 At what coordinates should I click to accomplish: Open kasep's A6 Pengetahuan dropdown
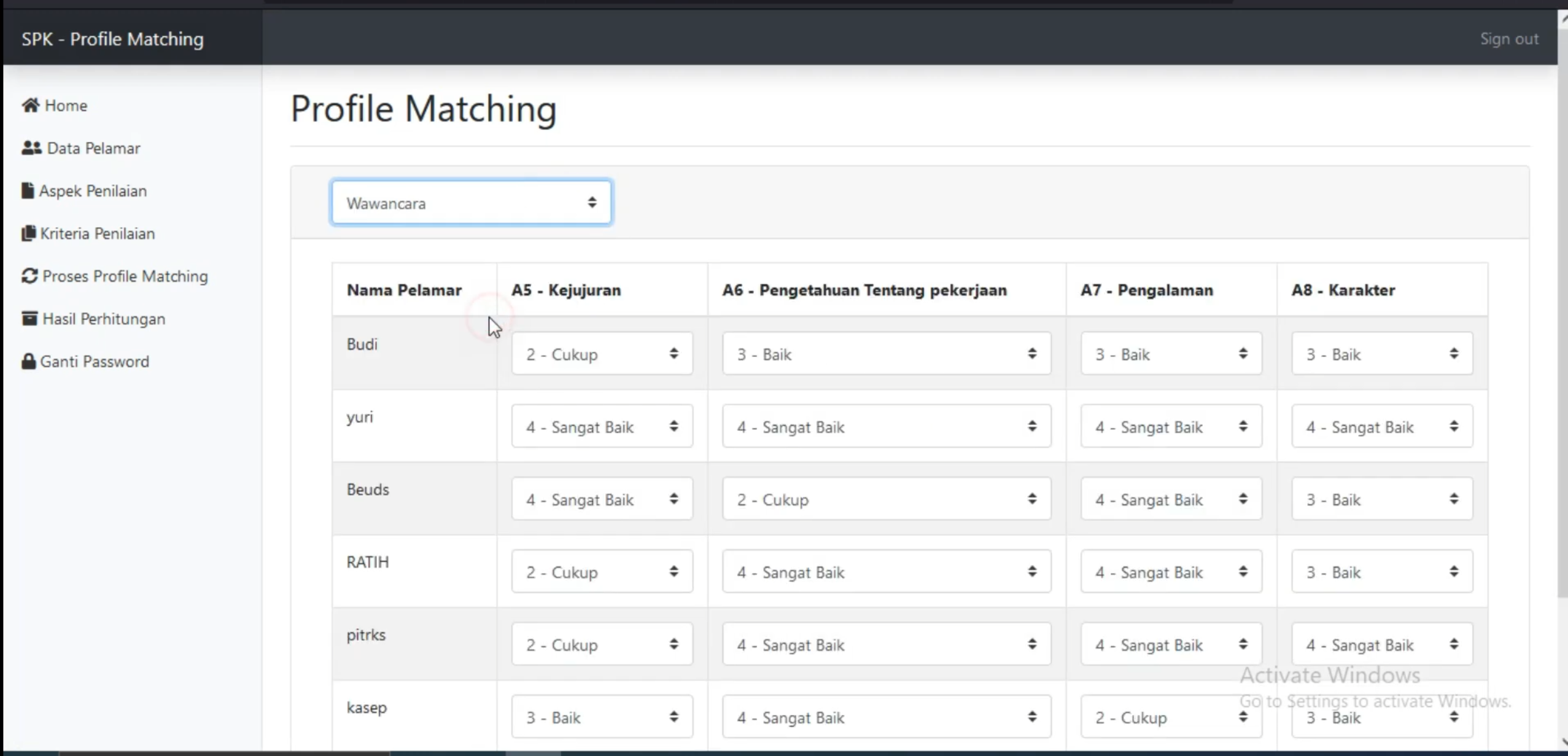point(887,717)
